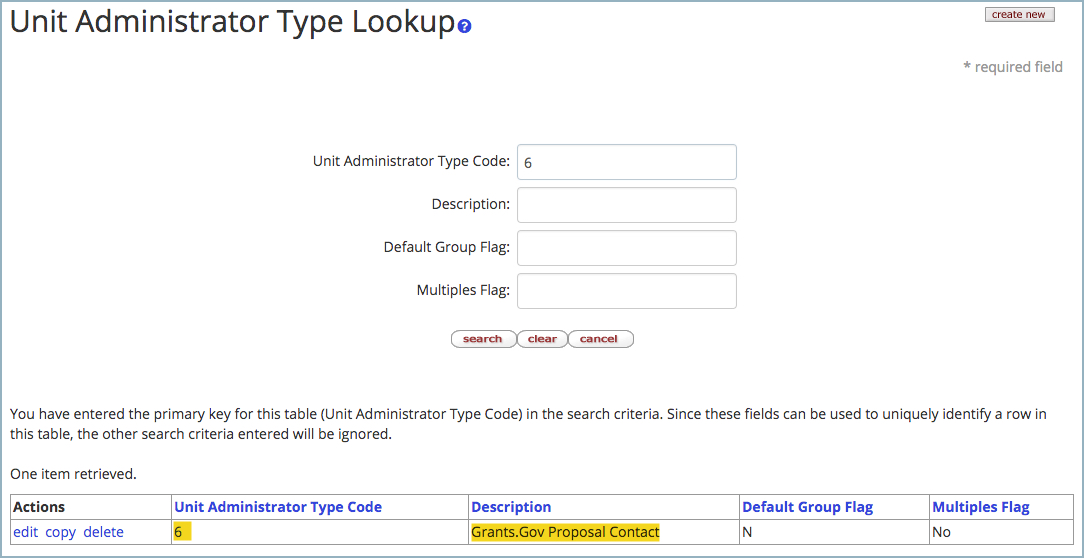1084x558 pixels.
Task: Click the create new button
Action: pyautogui.click(x=1020, y=15)
